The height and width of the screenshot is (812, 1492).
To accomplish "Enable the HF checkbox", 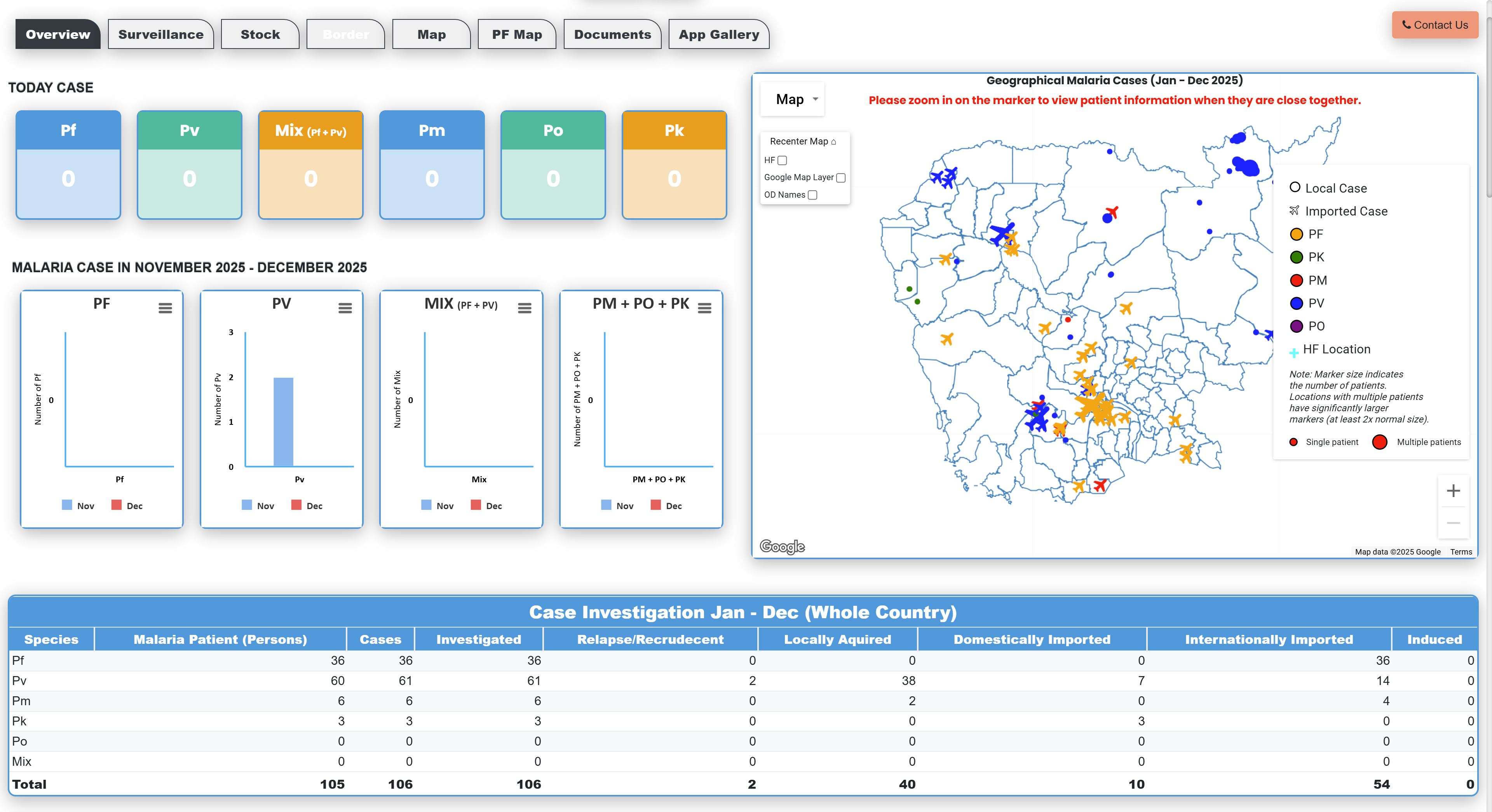I will (783, 160).
